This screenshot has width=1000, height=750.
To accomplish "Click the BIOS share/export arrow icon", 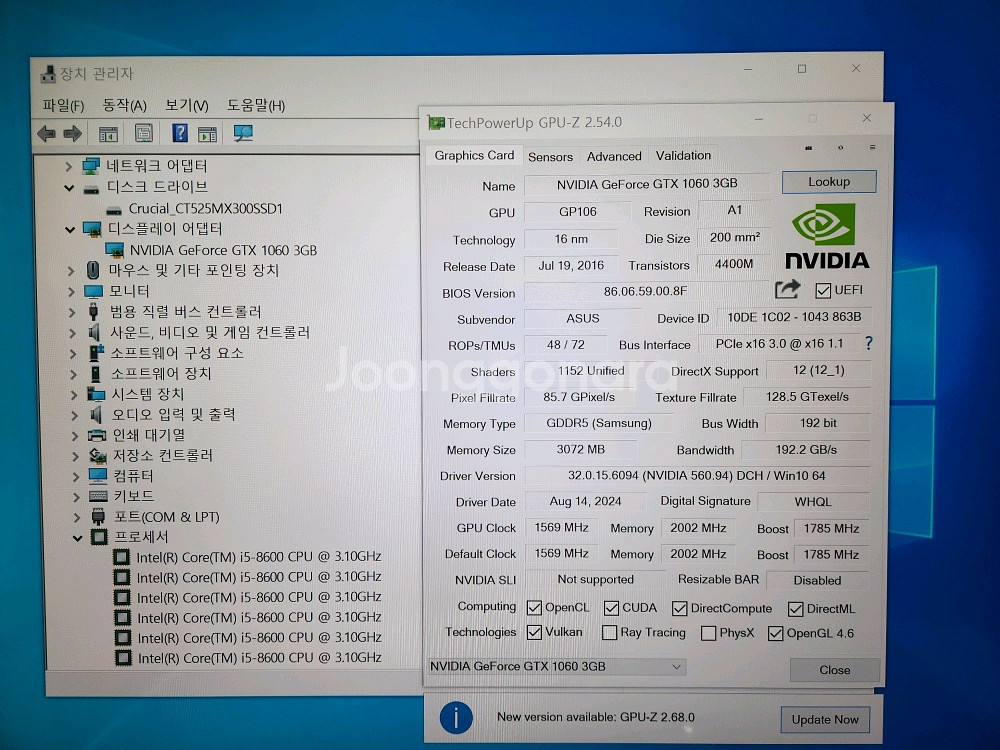I will 788,290.
